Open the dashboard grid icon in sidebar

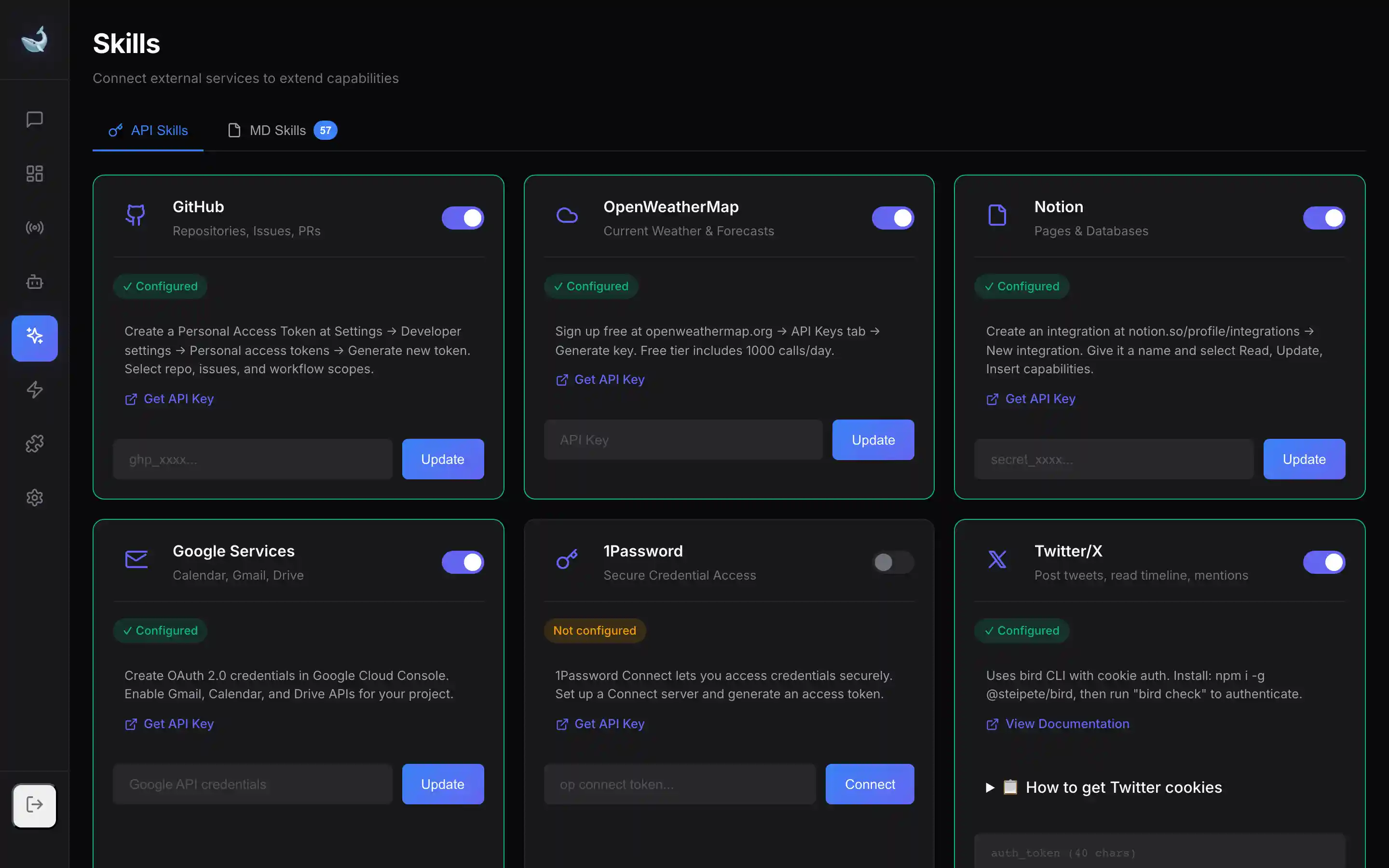(34, 174)
